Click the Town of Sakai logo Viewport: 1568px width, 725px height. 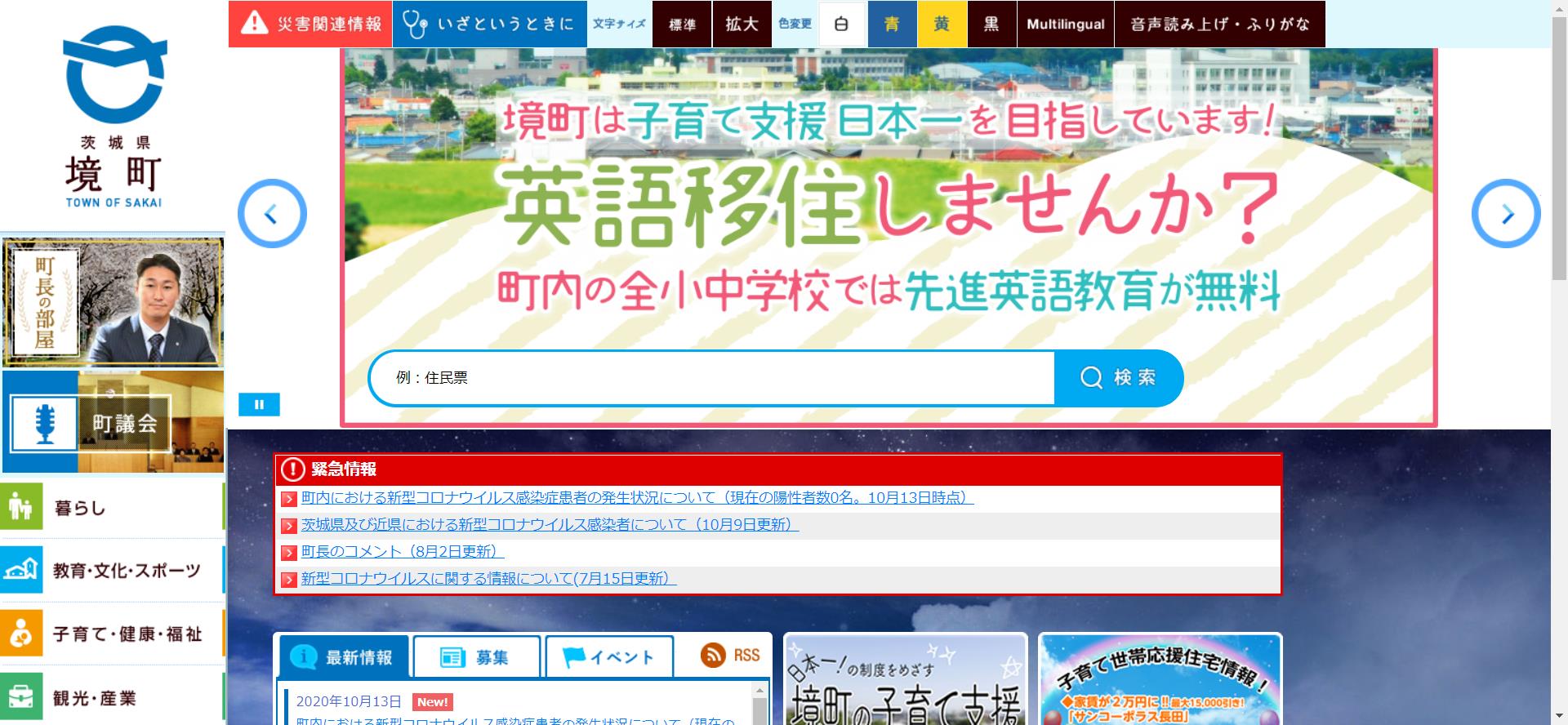click(114, 117)
